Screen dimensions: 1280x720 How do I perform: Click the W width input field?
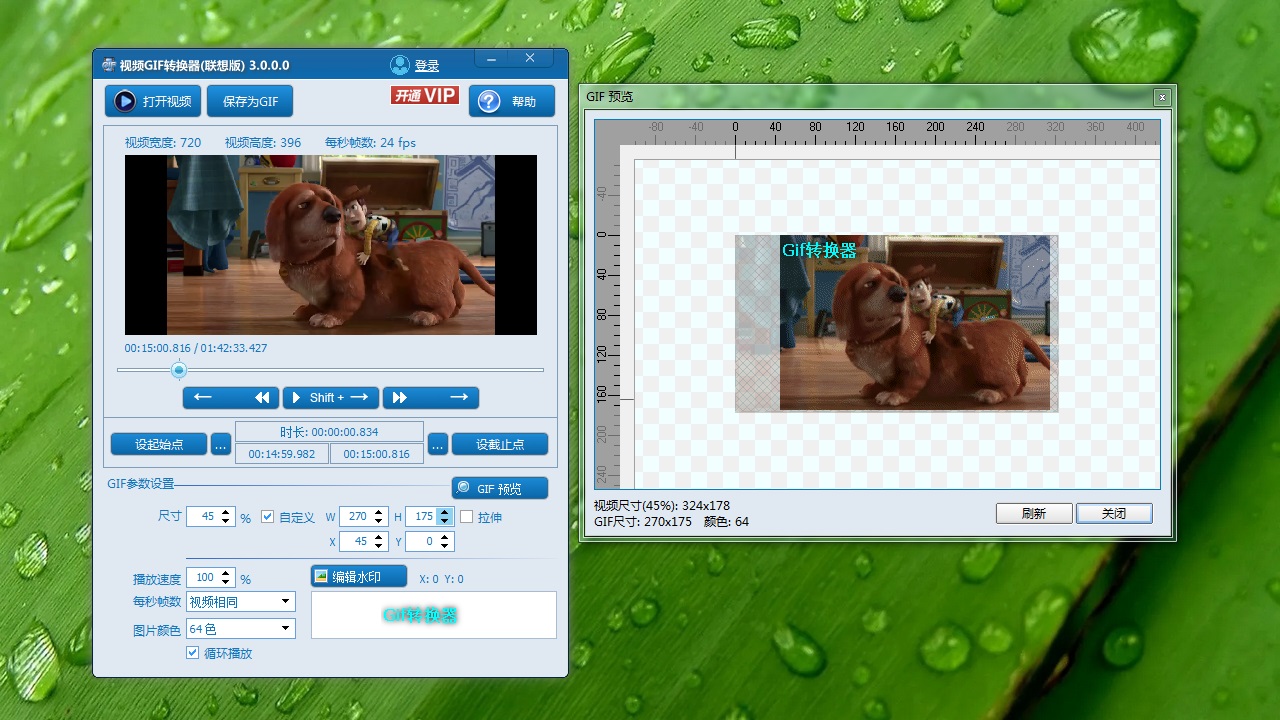pyautogui.click(x=355, y=517)
